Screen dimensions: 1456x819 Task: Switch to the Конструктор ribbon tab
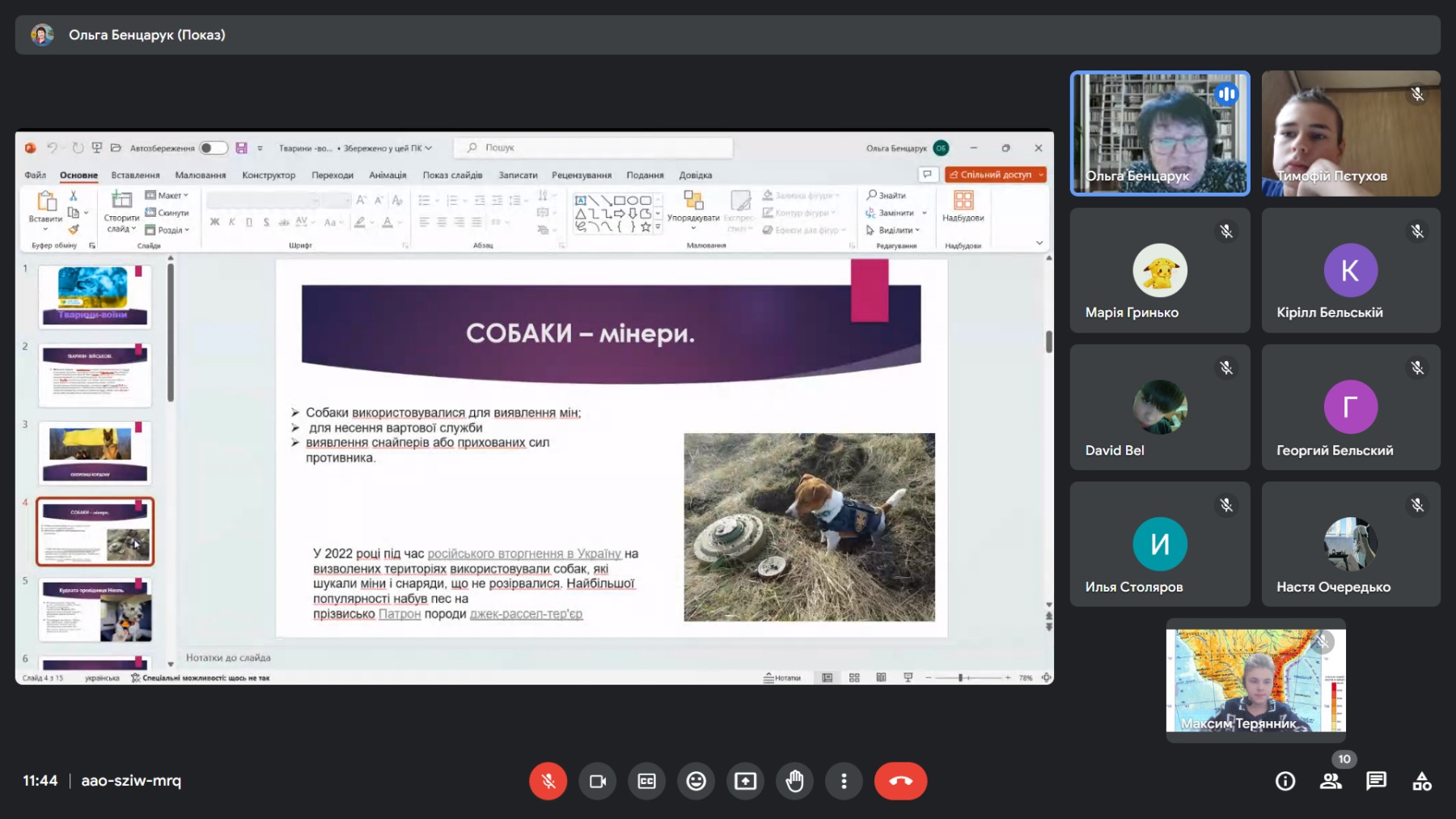[x=269, y=175]
